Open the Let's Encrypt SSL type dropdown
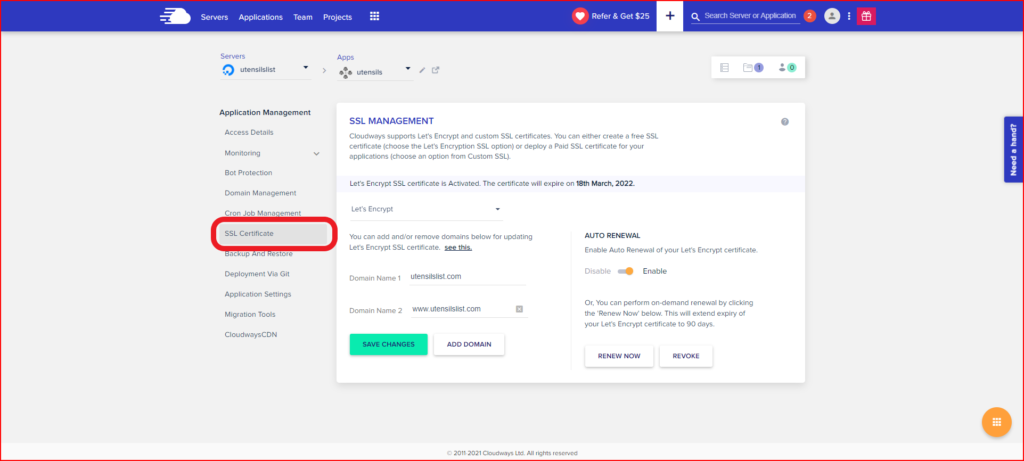Image resolution: width=1024 pixels, height=461 pixels. coord(426,210)
